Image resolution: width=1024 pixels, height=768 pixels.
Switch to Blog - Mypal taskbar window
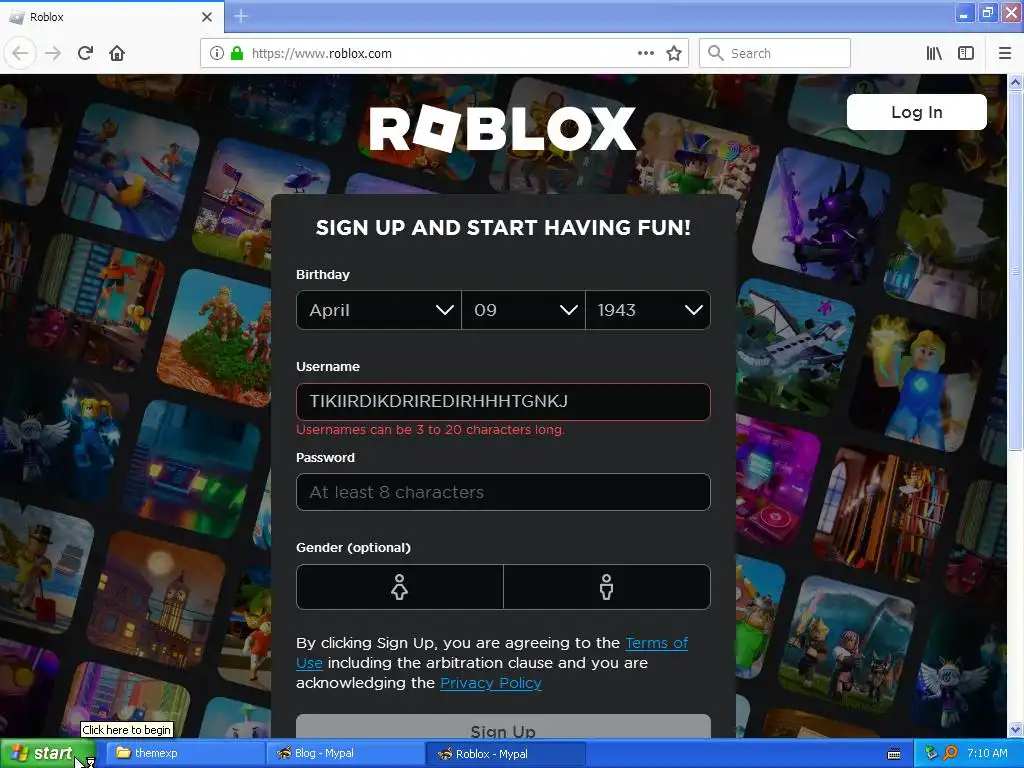coord(345,753)
